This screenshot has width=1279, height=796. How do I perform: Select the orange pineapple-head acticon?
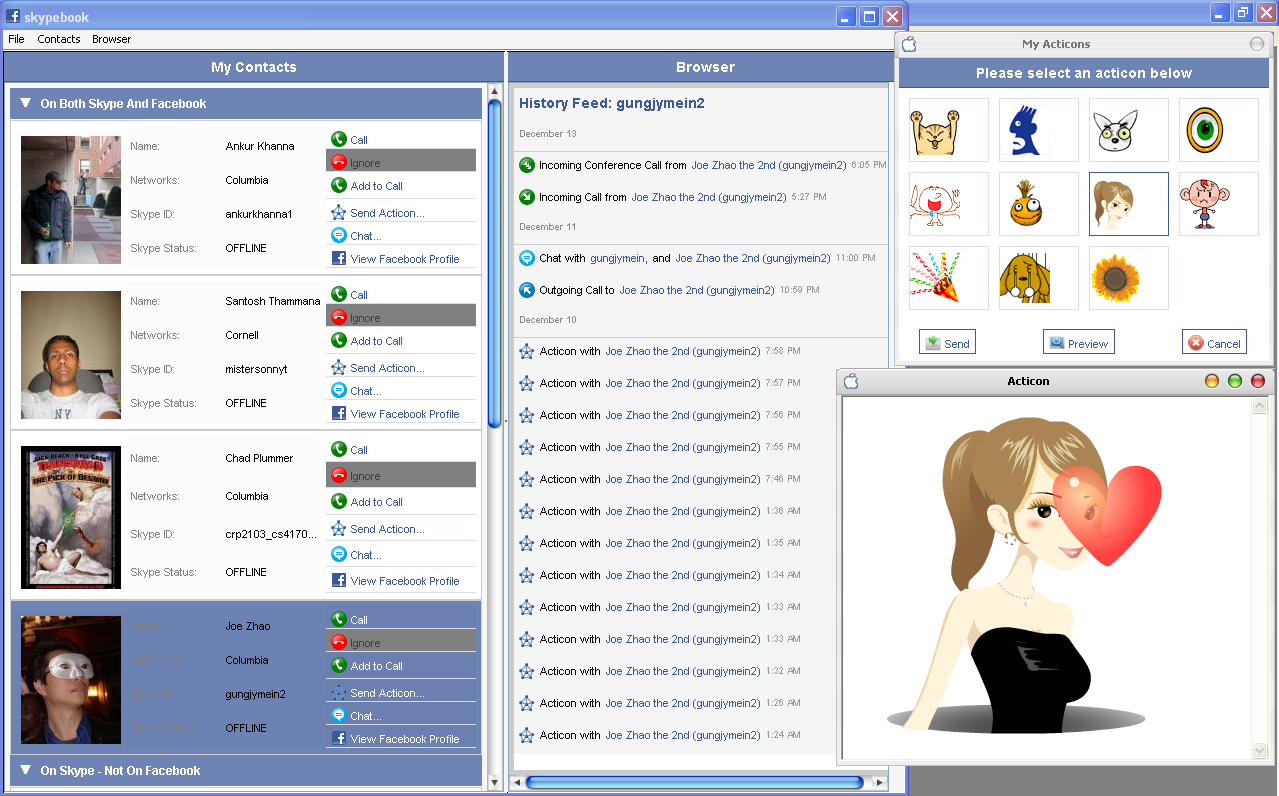click(x=1038, y=204)
